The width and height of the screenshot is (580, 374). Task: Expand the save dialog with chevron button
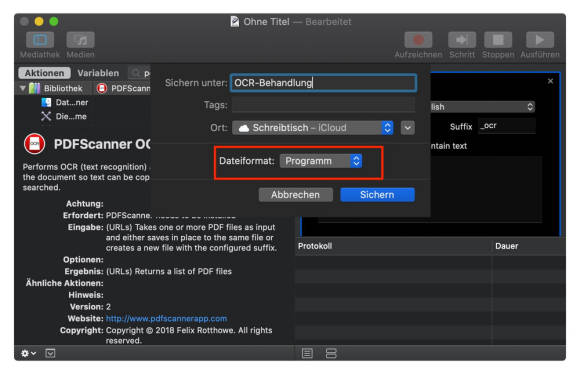407,128
